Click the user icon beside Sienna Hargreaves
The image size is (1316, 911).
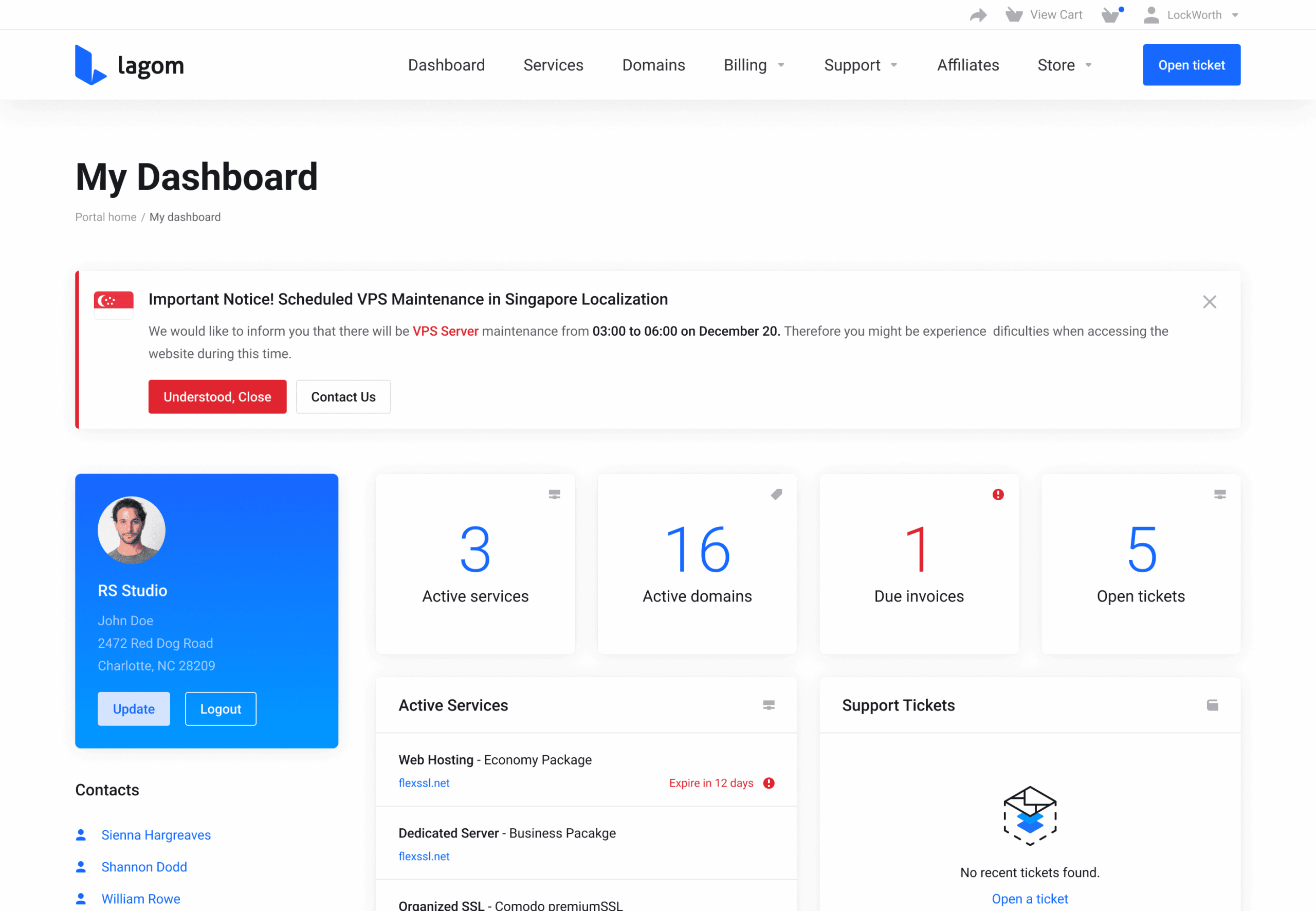point(81,834)
